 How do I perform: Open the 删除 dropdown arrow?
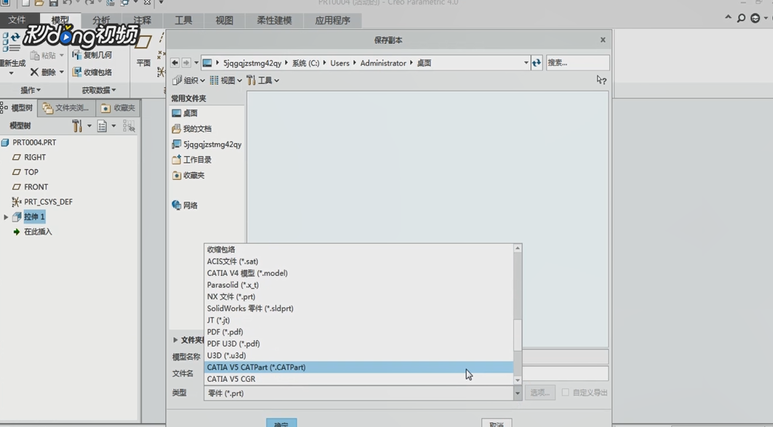62,72
